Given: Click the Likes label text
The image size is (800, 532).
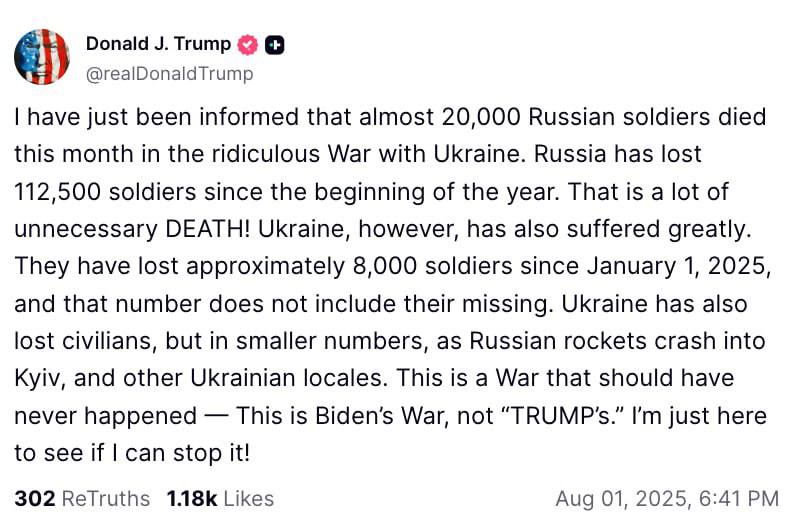Looking at the screenshot, I should pos(247,498).
